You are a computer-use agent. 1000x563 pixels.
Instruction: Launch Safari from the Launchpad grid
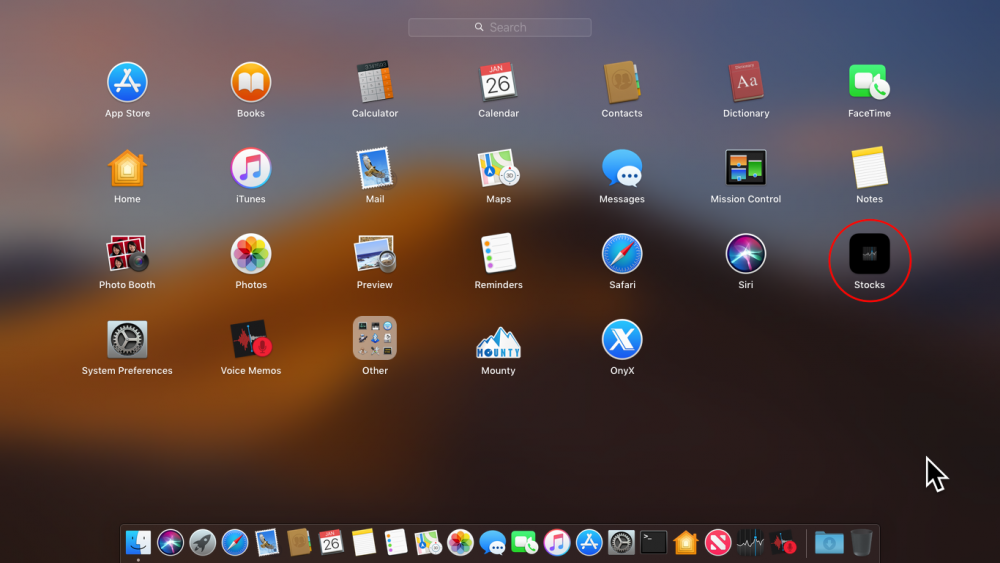622,254
